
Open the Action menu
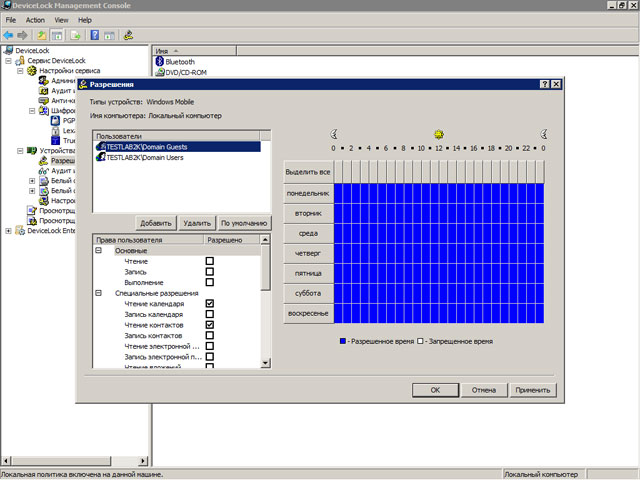tap(35, 20)
